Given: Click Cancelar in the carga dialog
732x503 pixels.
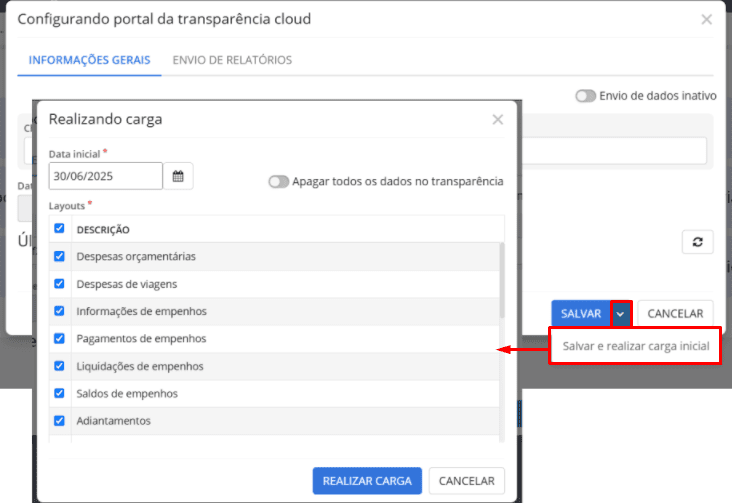Looking at the screenshot, I should (467, 481).
